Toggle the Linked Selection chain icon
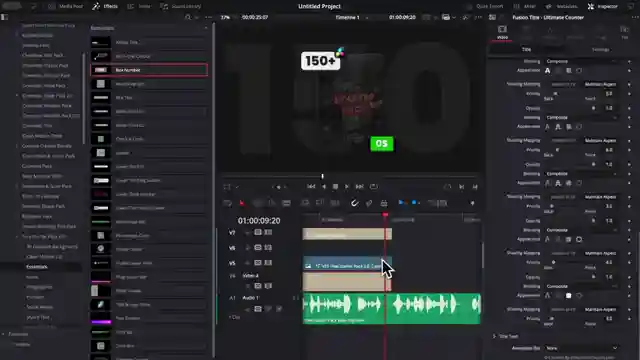Viewport: 640px width, 360px height. [369, 203]
